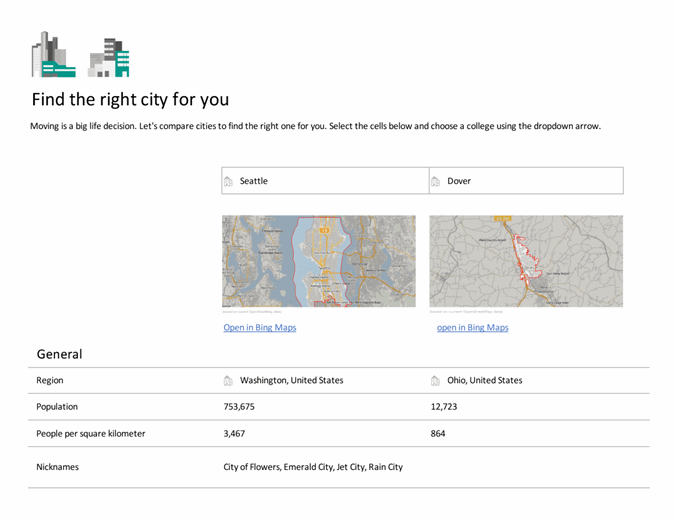The height and width of the screenshot is (520, 675).
Task: Open the Dover map image
Action: click(x=526, y=261)
